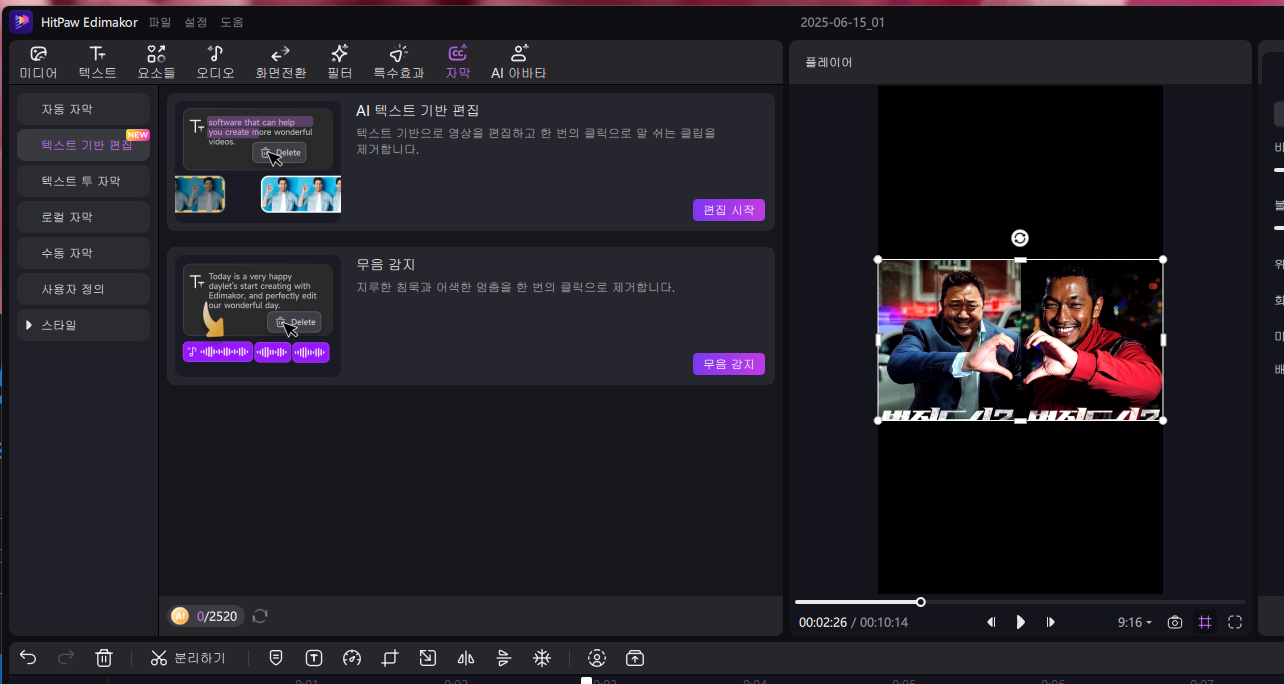The height and width of the screenshot is (684, 1284).
Task: Open the 9:16 aspect ratio dropdown
Action: click(x=1135, y=622)
